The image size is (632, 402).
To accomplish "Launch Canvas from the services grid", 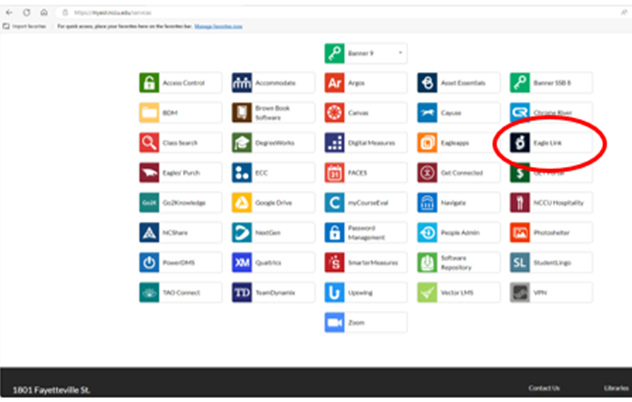I will click(364, 113).
